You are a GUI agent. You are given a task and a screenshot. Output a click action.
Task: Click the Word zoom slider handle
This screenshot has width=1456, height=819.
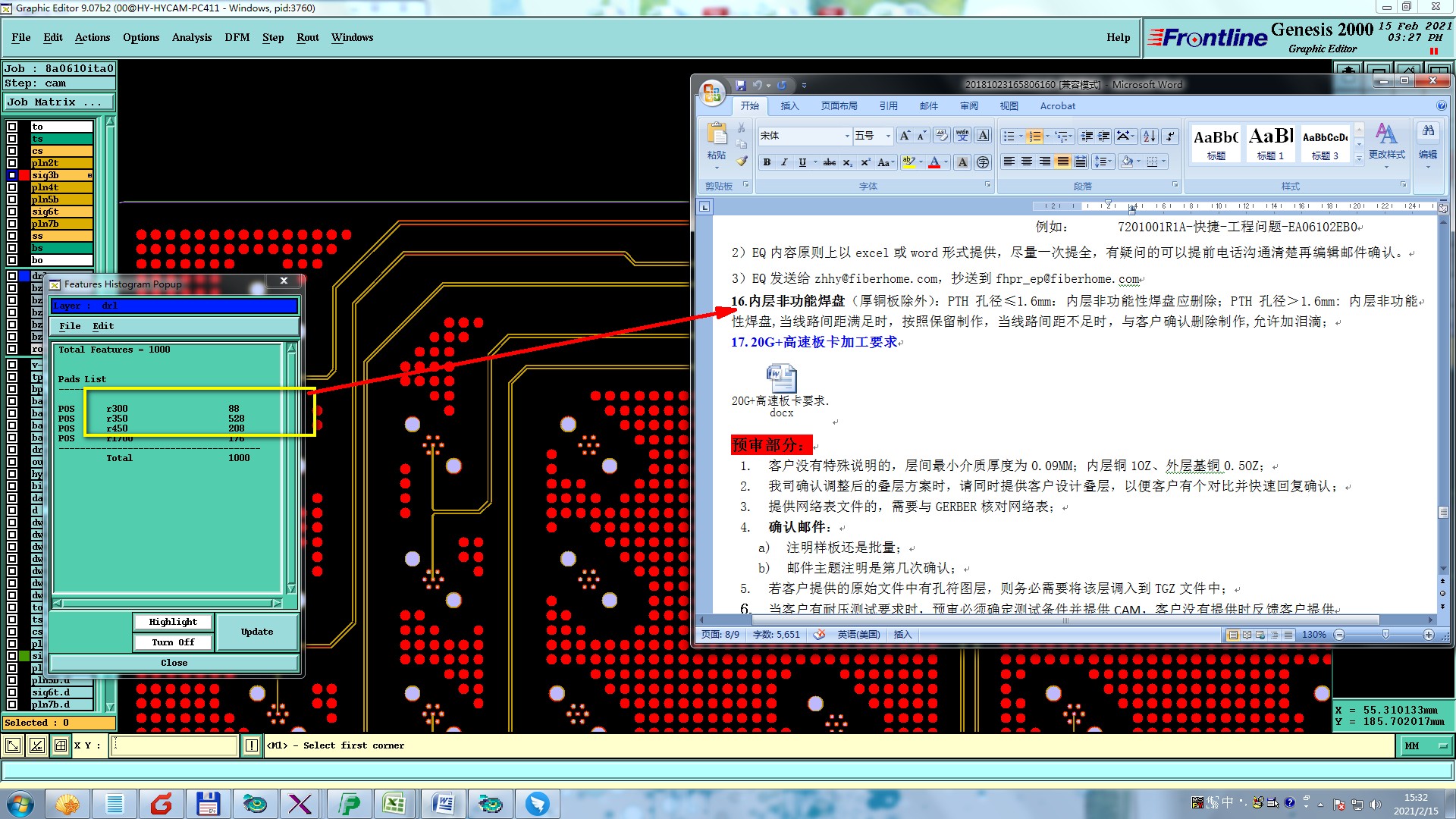1385,635
